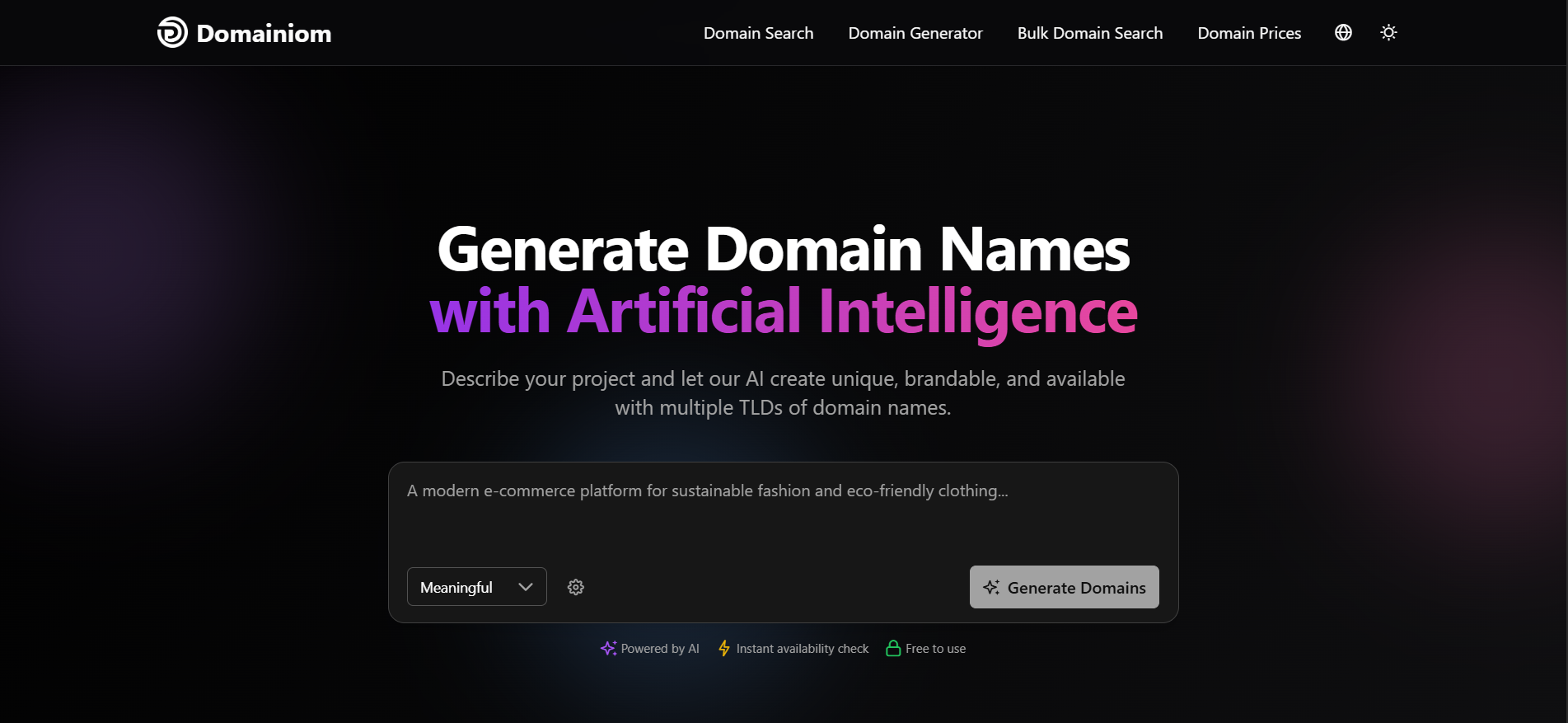Click Instant availability check text

pyautogui.click(x=803, y=649)
